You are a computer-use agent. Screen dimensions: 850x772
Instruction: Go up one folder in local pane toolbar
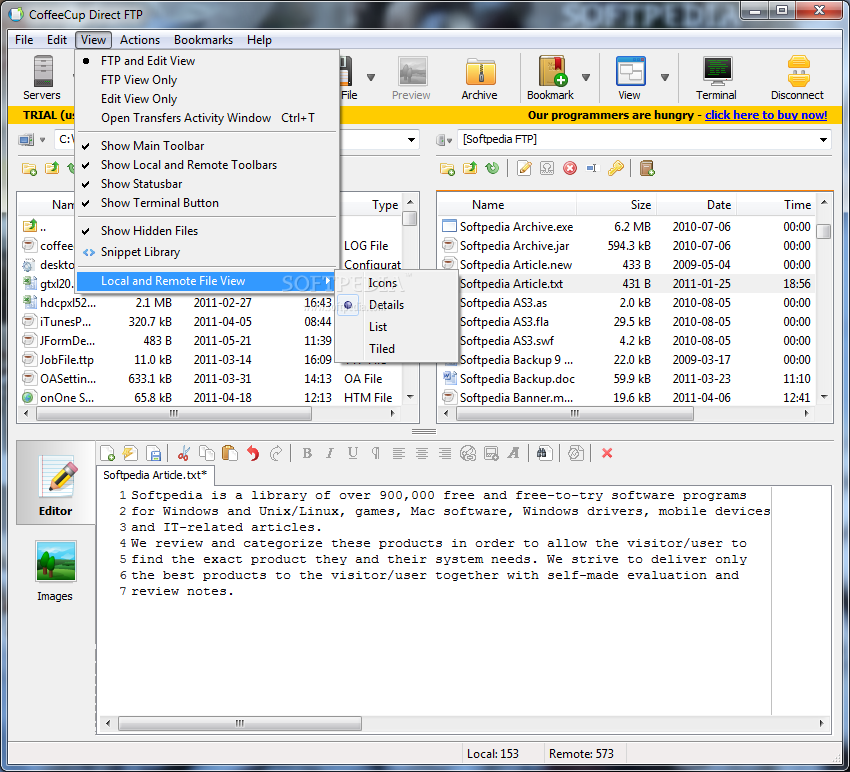click(52, 169)
